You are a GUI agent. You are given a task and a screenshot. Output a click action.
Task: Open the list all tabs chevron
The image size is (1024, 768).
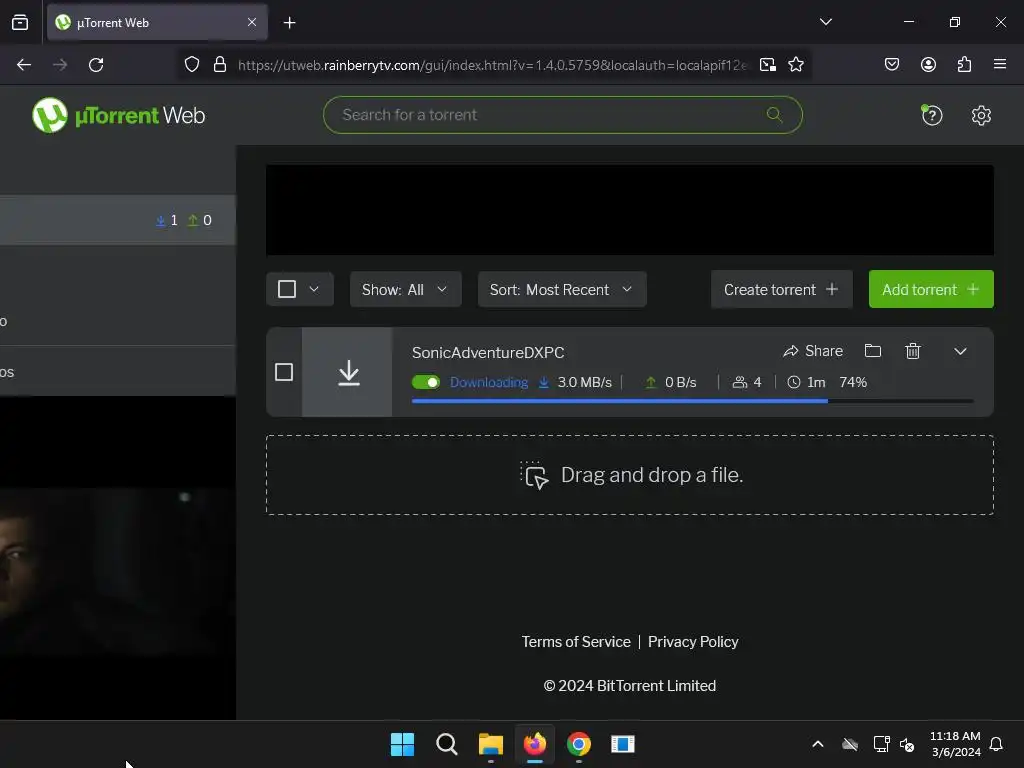[825, 22]
